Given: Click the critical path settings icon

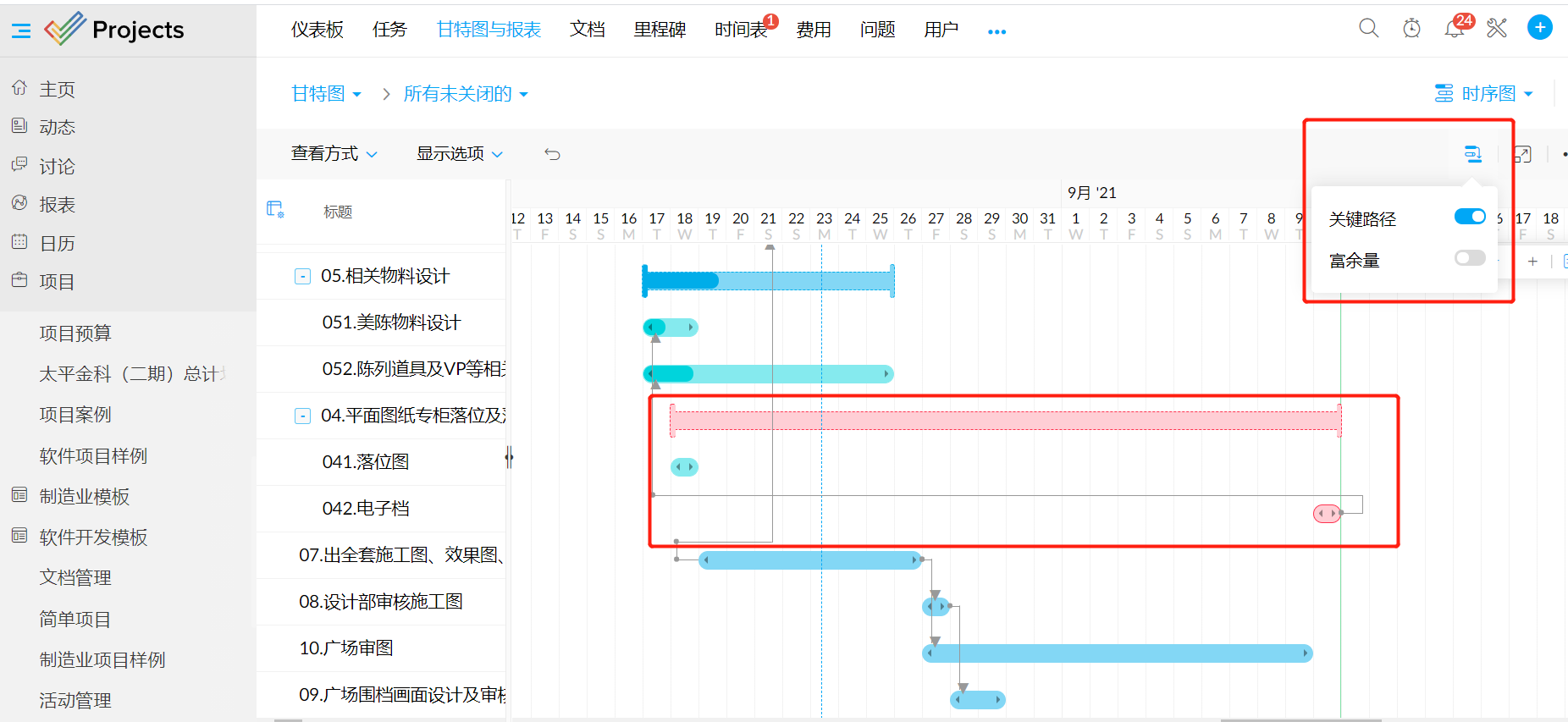Looking at the screenshot, I should pos(1473,154).
